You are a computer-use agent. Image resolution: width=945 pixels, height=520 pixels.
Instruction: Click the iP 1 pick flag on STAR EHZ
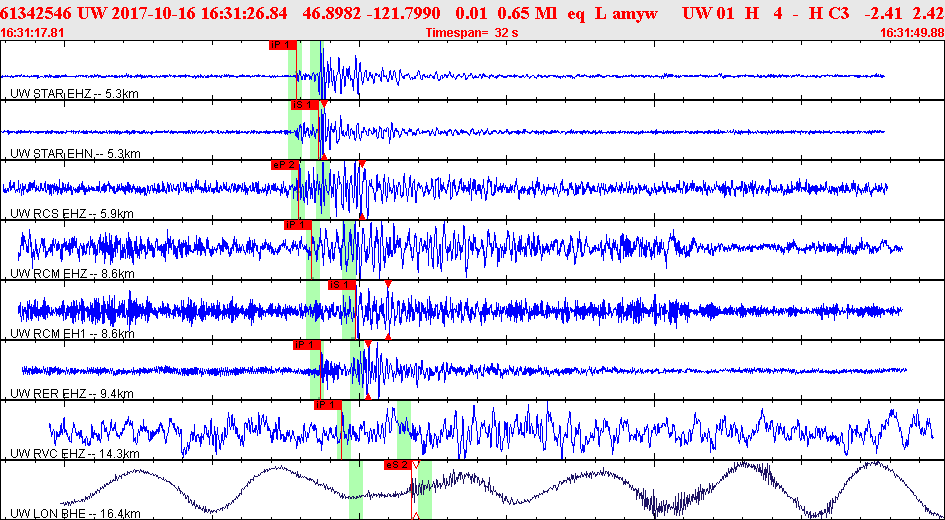click(x=283, y=45)
